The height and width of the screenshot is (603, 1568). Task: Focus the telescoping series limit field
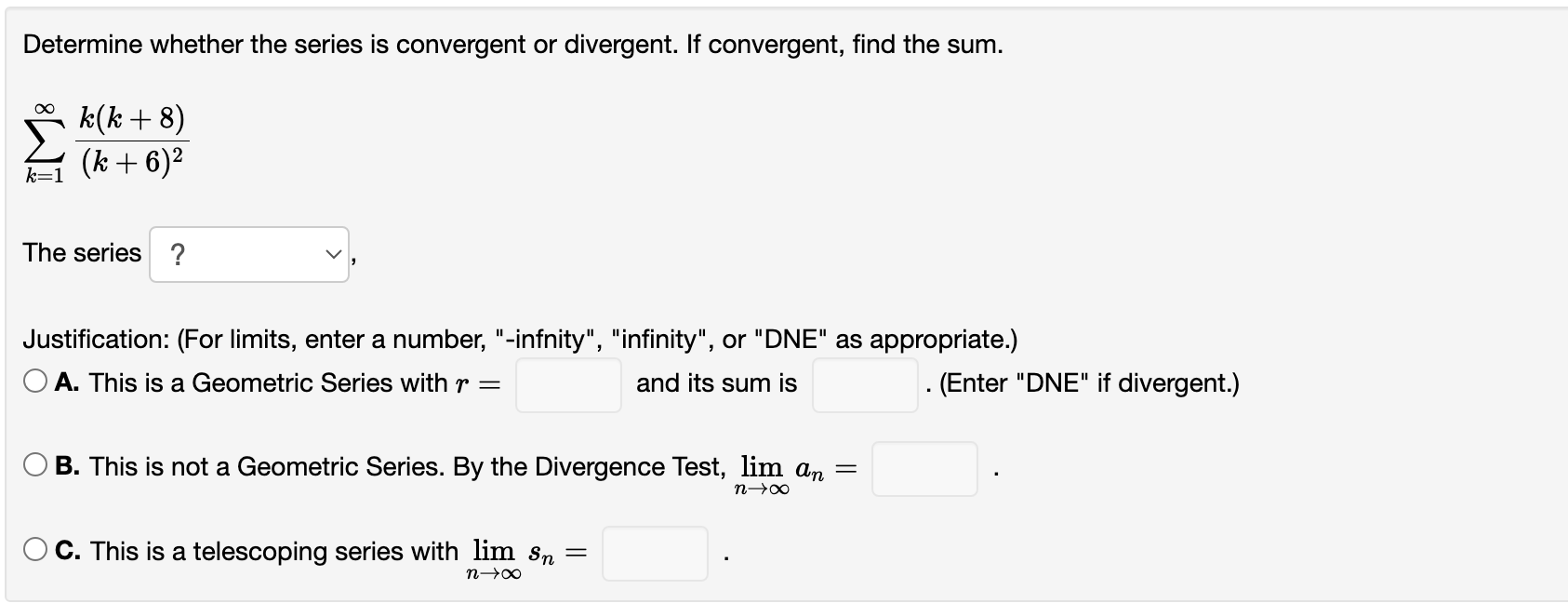tap(655, 554)
